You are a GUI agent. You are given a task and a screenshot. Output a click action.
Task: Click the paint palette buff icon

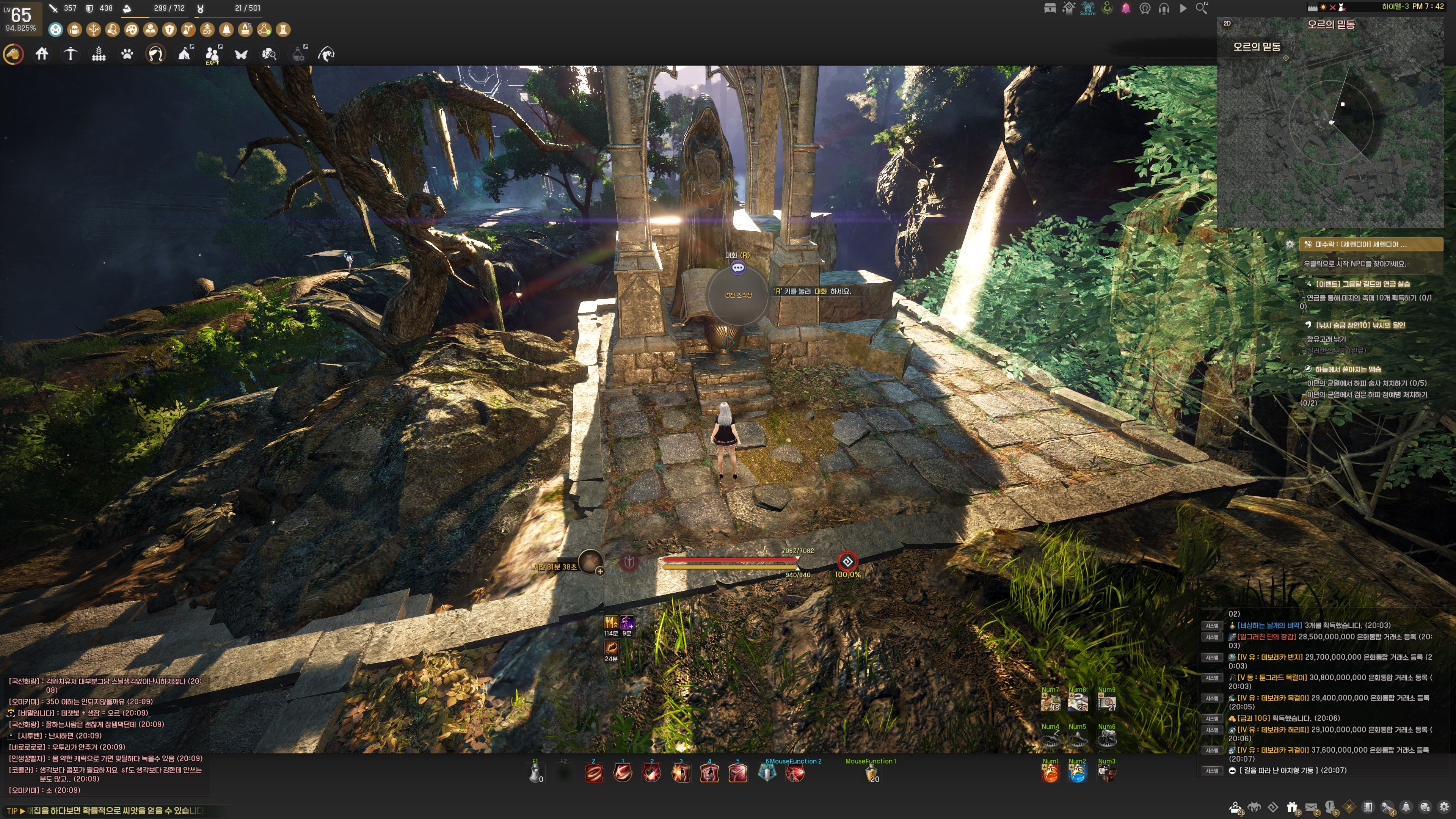click(x=132, y=30)
